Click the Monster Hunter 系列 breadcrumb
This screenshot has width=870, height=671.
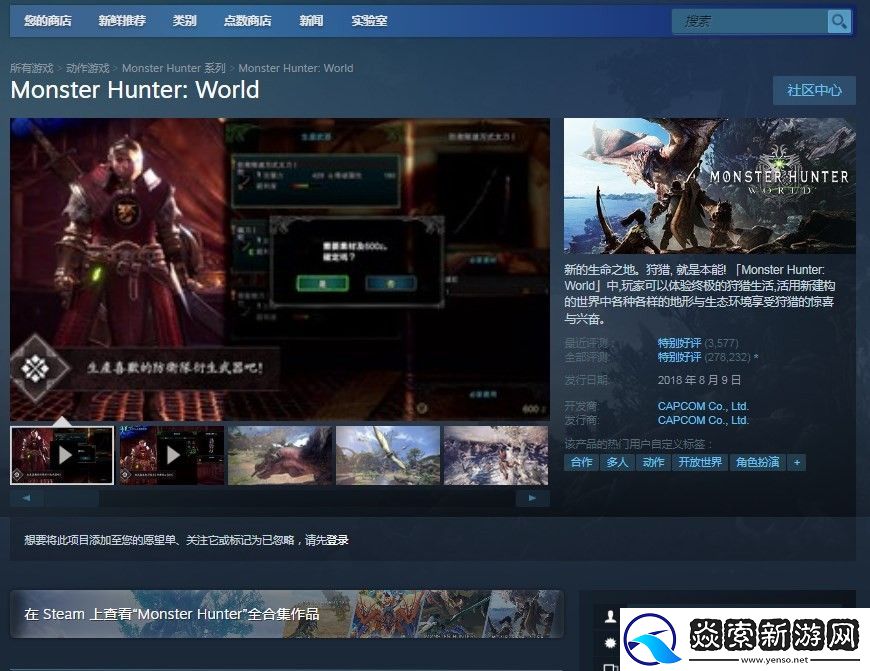click(x=174, y=68)
